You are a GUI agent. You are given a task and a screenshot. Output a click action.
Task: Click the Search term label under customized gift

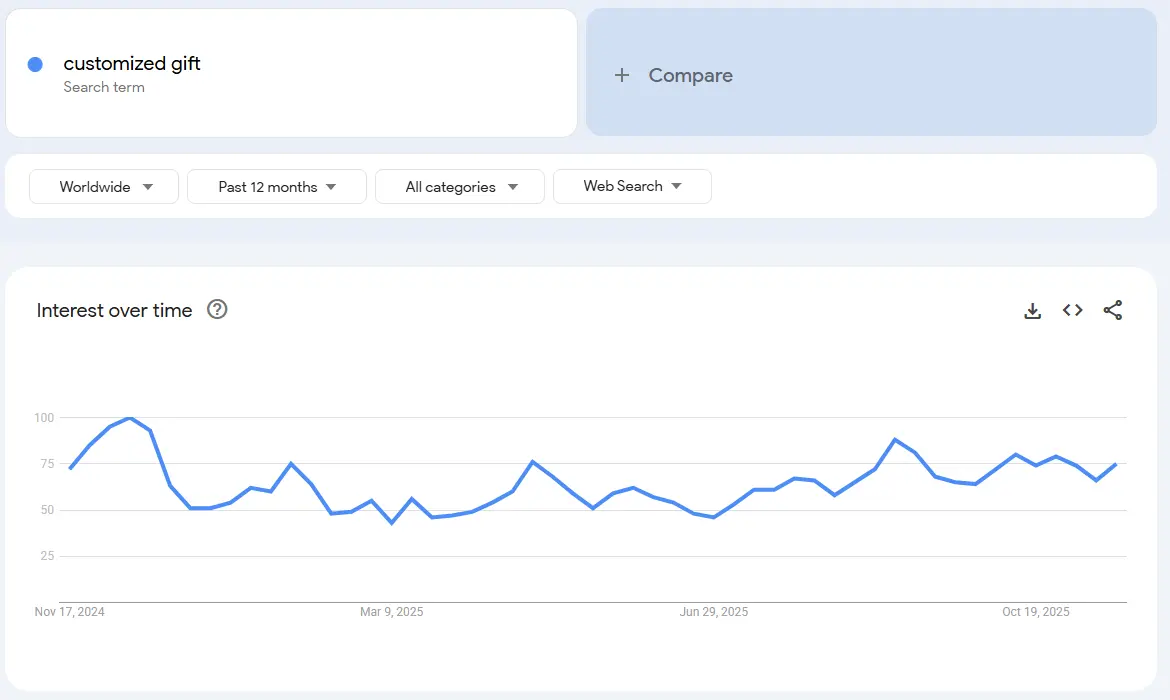pyautogui.click(x=104, y=87)
